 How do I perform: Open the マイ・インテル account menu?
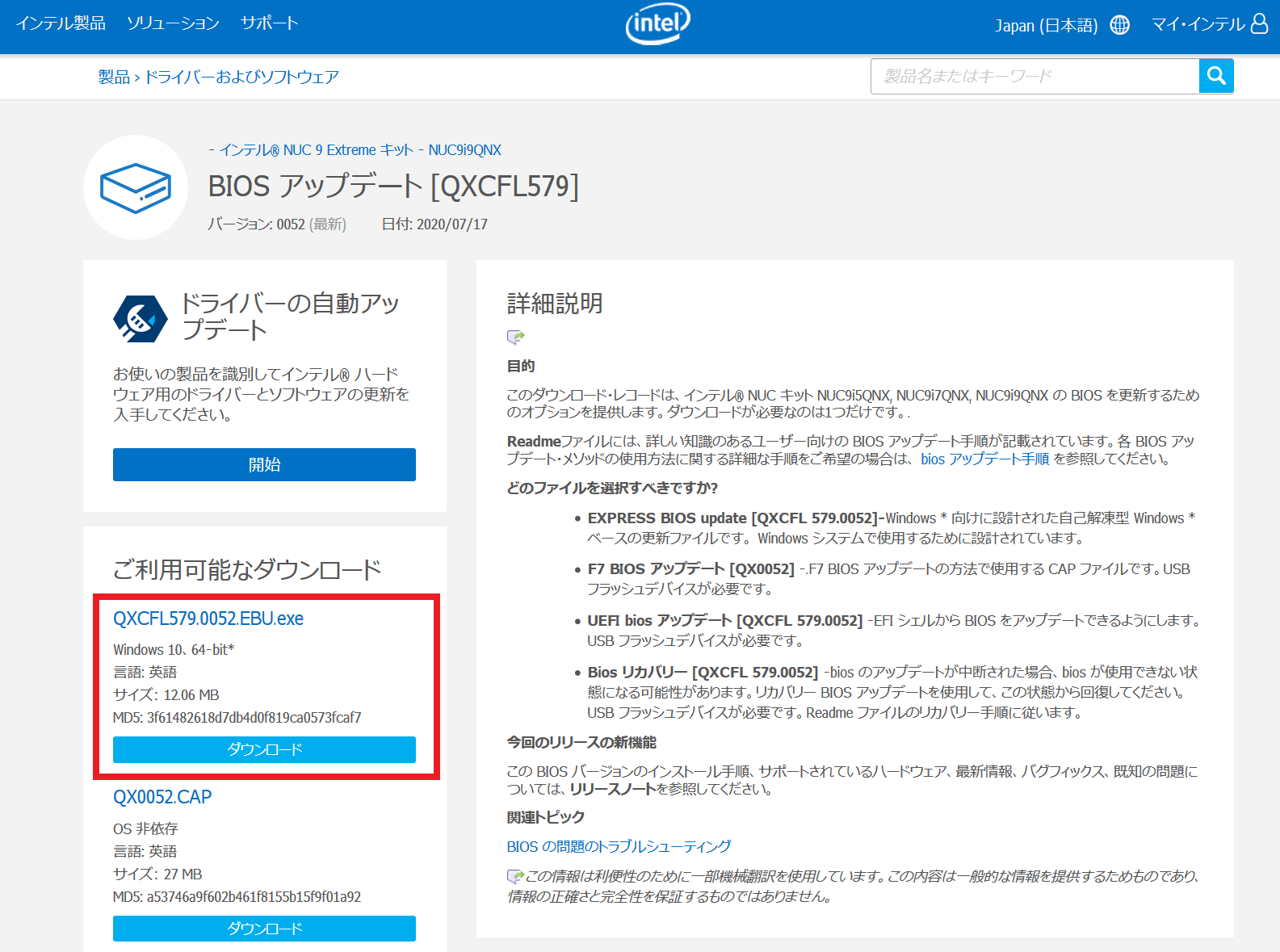1198,24
